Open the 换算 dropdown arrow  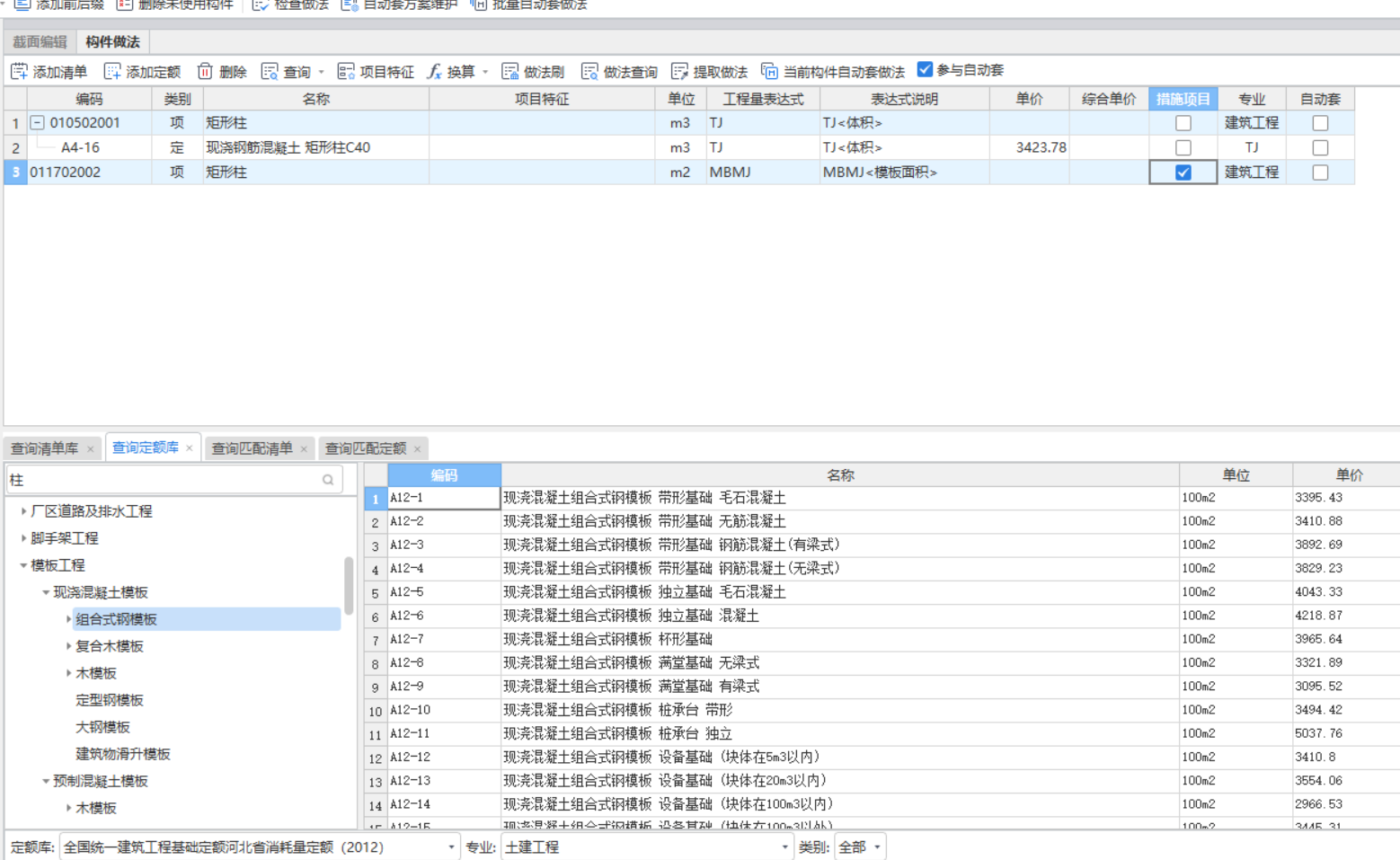pyautogui.click(x=485, y=72)
